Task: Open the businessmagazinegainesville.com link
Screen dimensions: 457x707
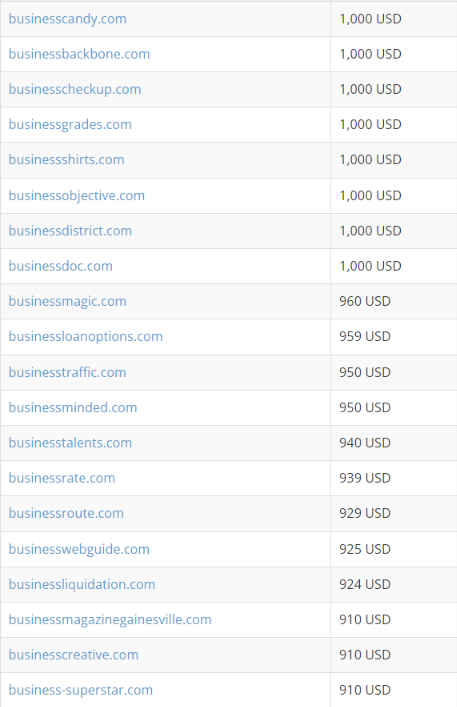Action: 110,620
